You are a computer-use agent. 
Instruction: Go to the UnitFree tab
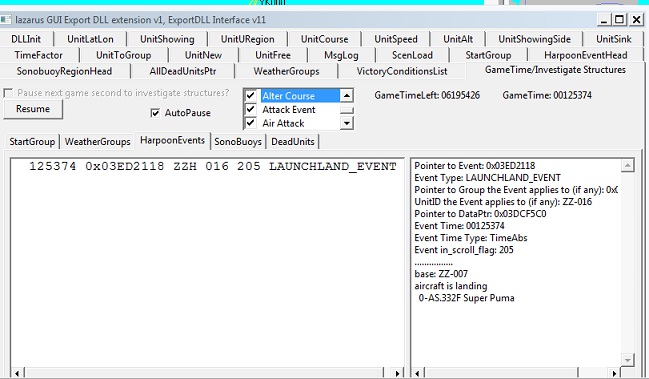273,55
